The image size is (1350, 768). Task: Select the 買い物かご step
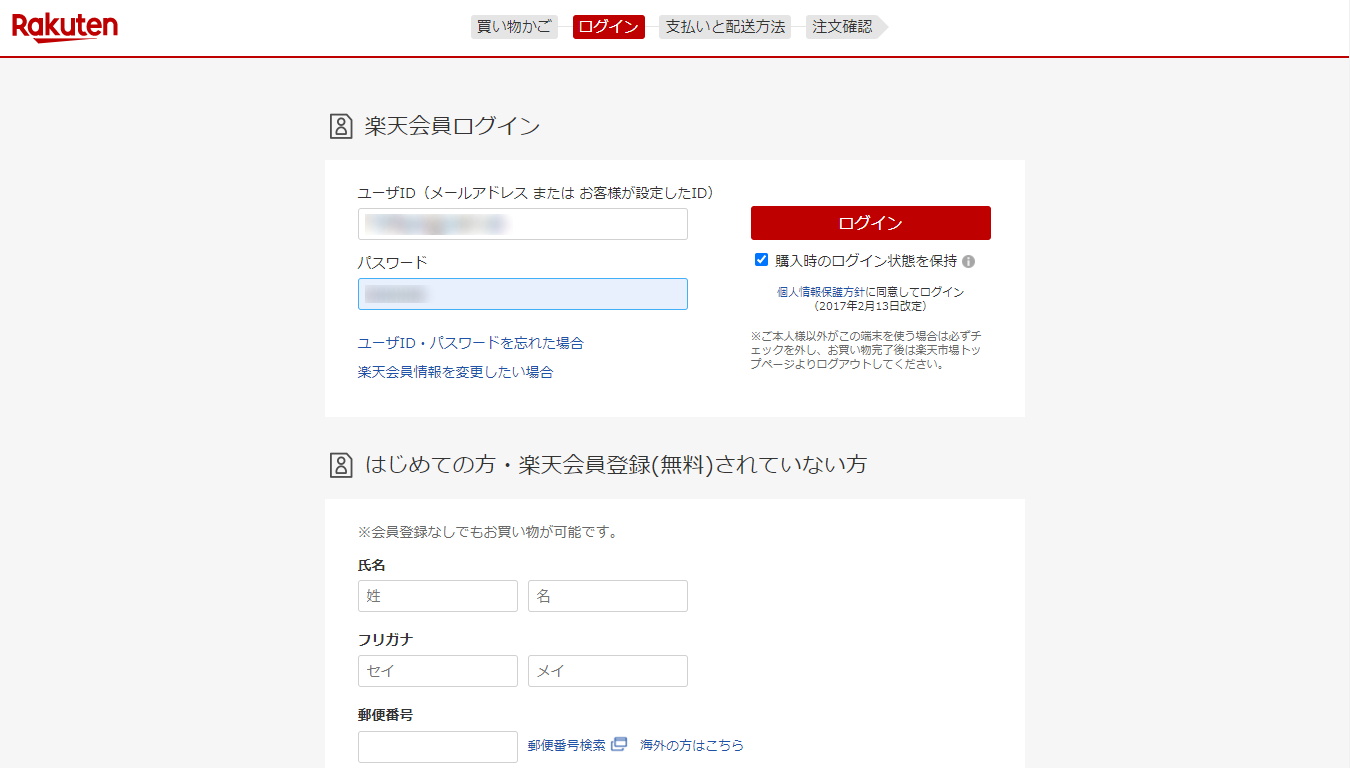pos(514,27)
